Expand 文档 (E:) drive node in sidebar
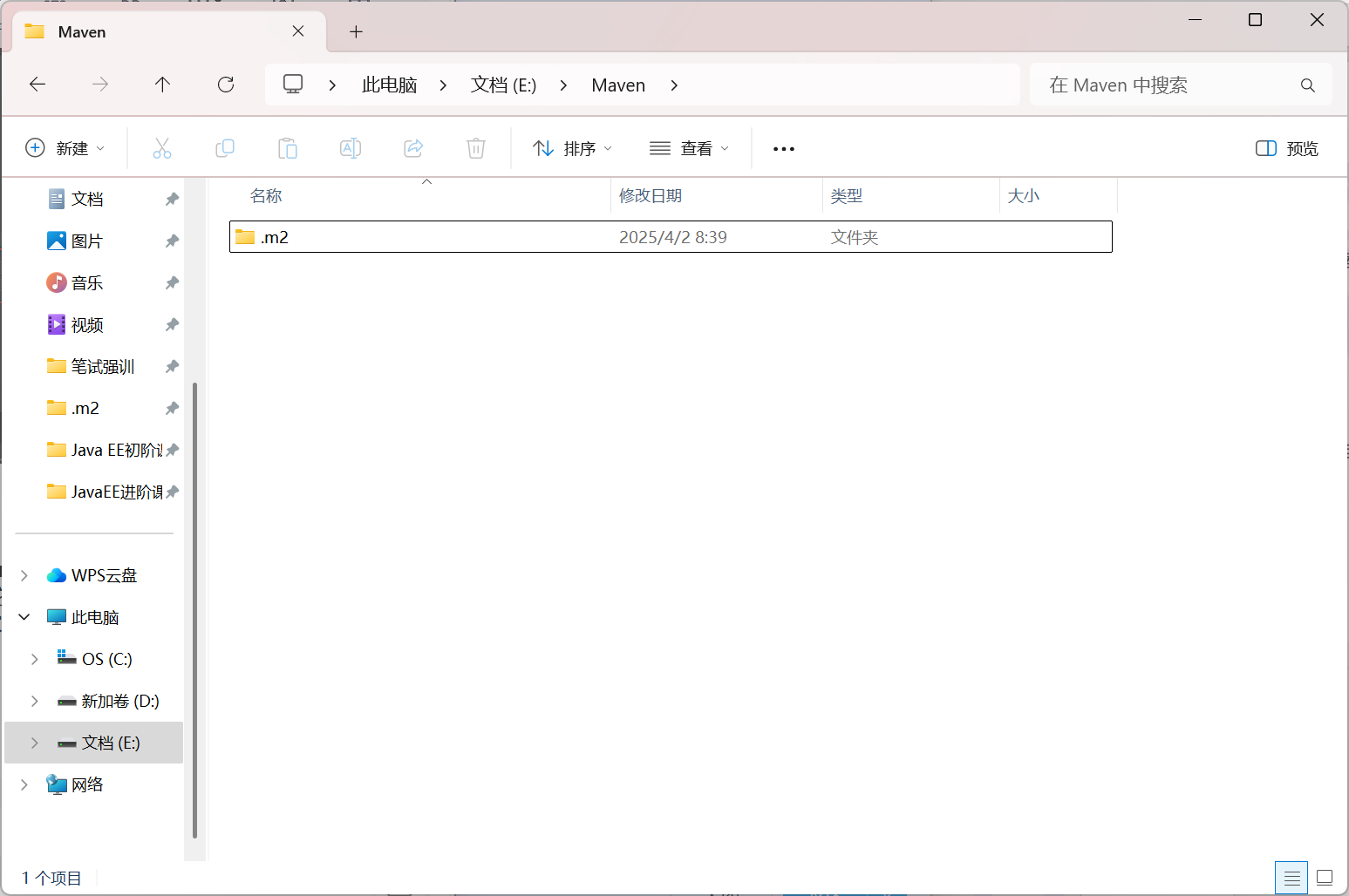 point(35,743)
